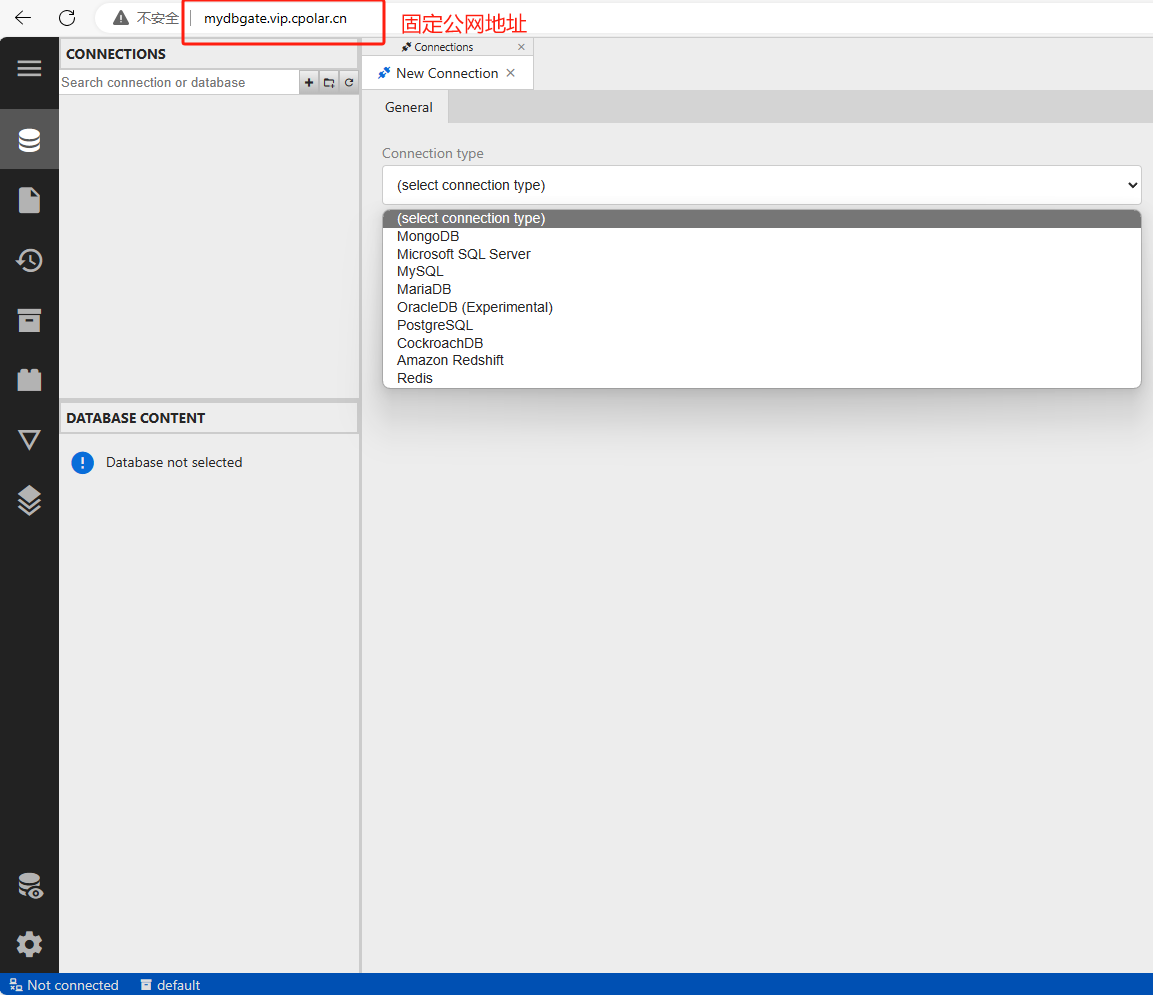Open the archive sidebar icon
The width and height of the screenshot is (1153, 995).
click(29, 320)
